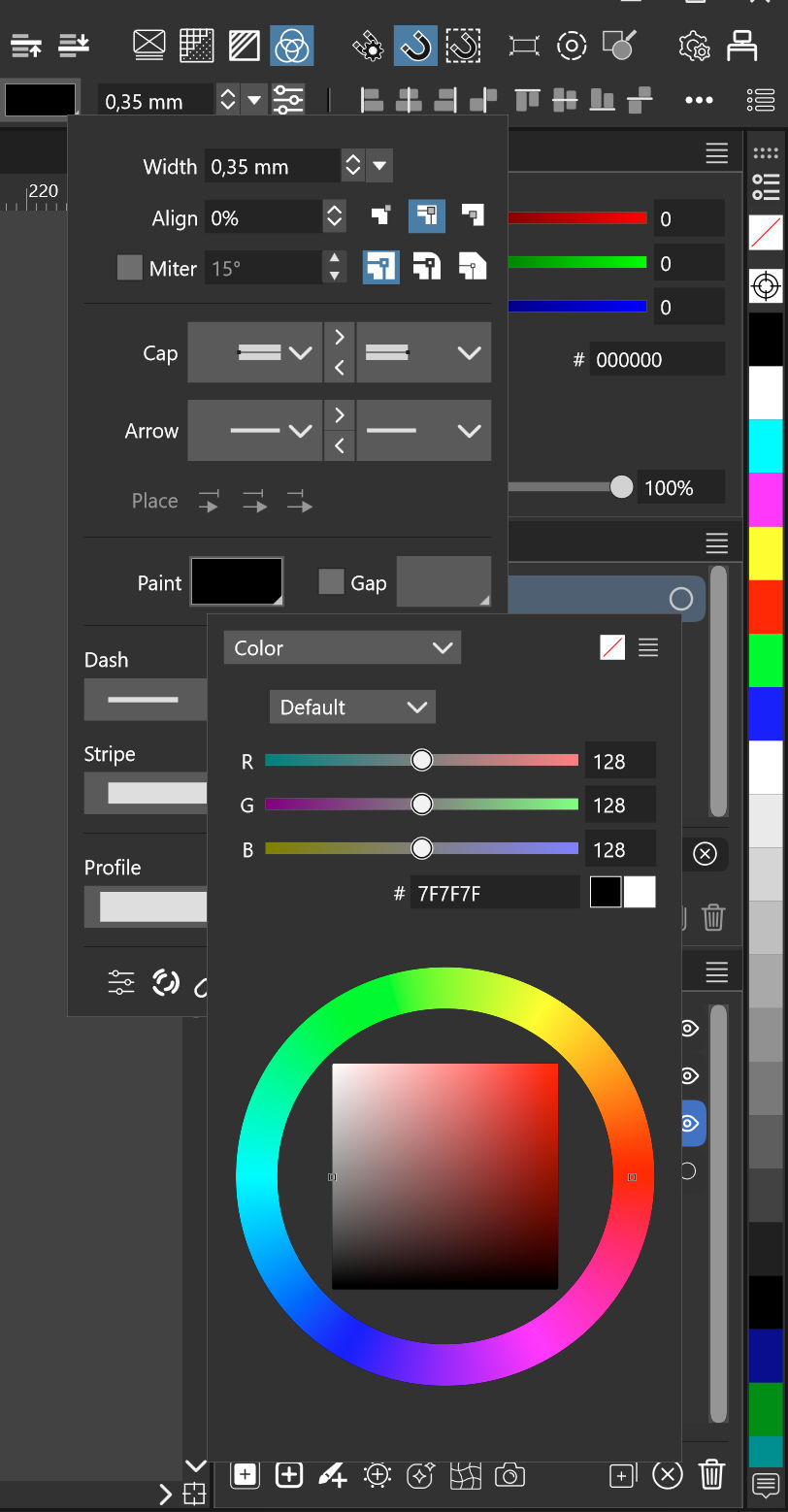The image size is (788, 1512).
Task: Enable the Gap checkbox
Action: [332, 582]
